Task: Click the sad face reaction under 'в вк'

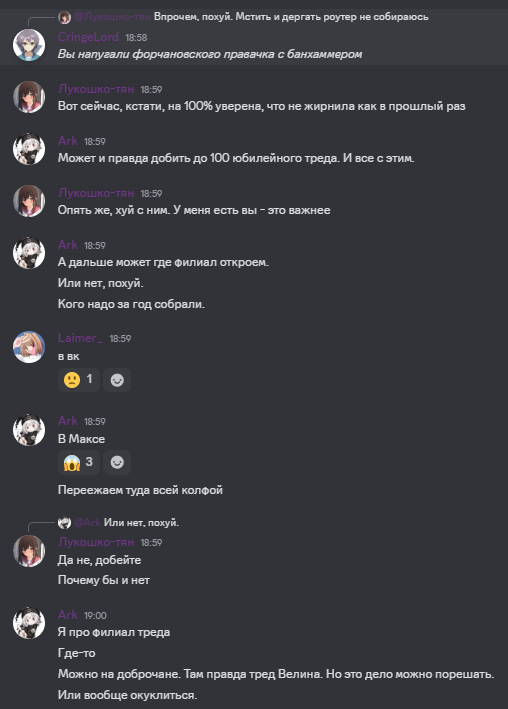Action: click(x=79, y=379)
